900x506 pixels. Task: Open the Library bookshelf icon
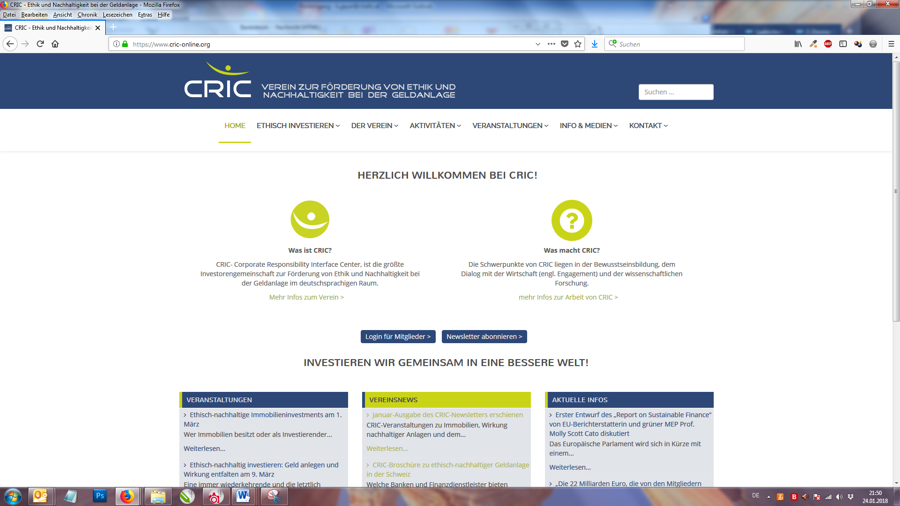tap(798, 44)
